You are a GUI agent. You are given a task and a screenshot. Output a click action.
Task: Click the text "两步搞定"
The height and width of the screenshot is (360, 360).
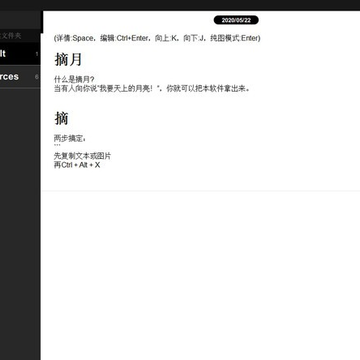(x=70, y=138)
